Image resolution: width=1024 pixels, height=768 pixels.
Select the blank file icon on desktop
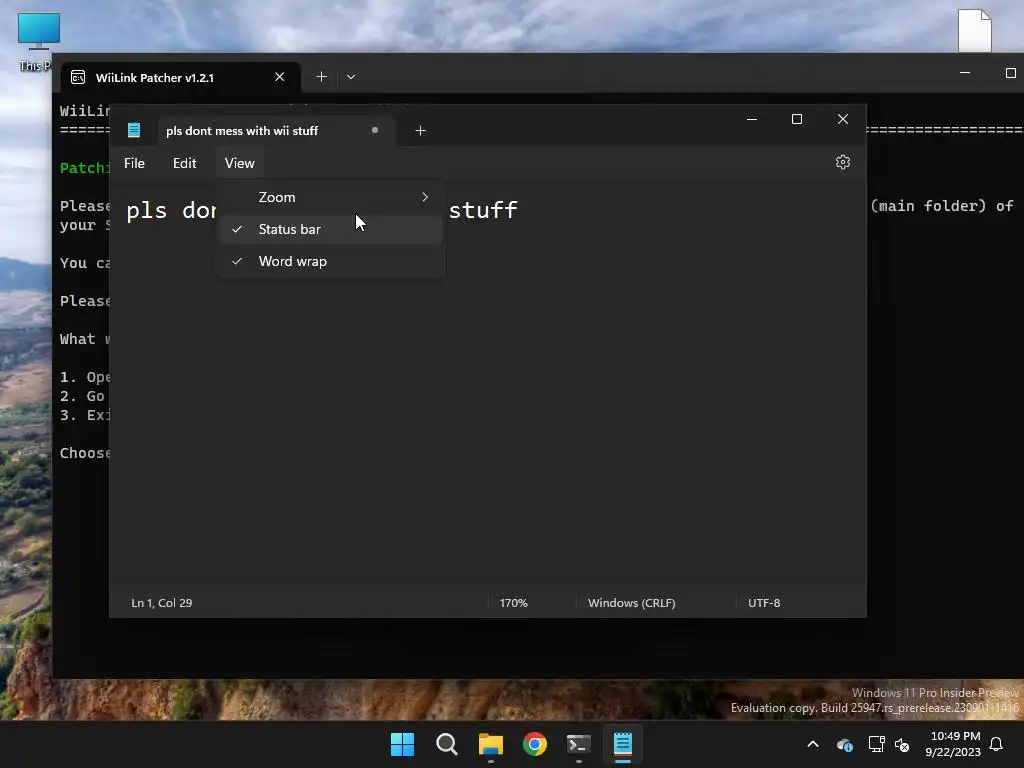pos(974,31)
